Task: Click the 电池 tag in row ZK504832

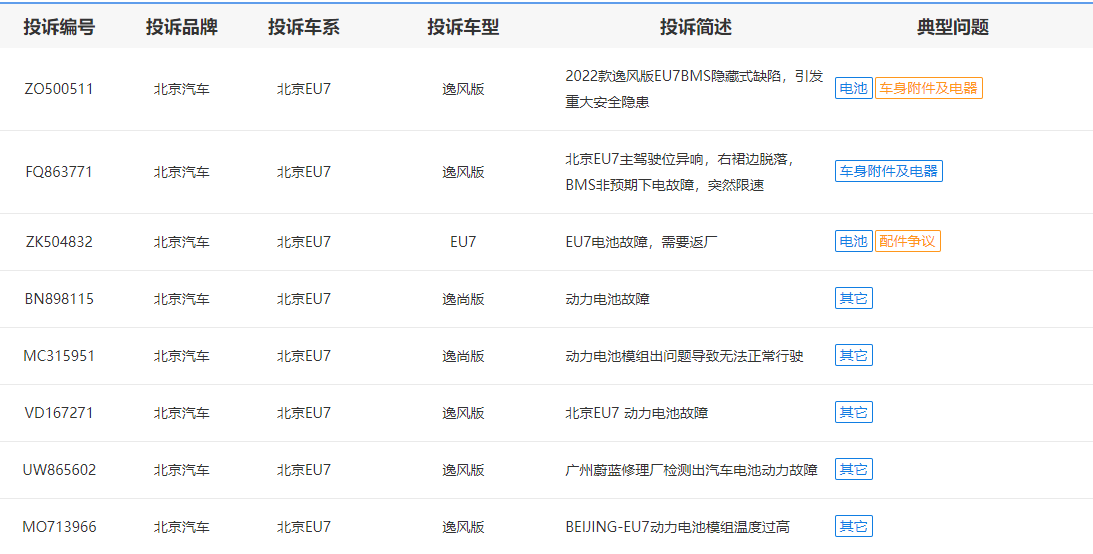Action: (x=853, y=242)
